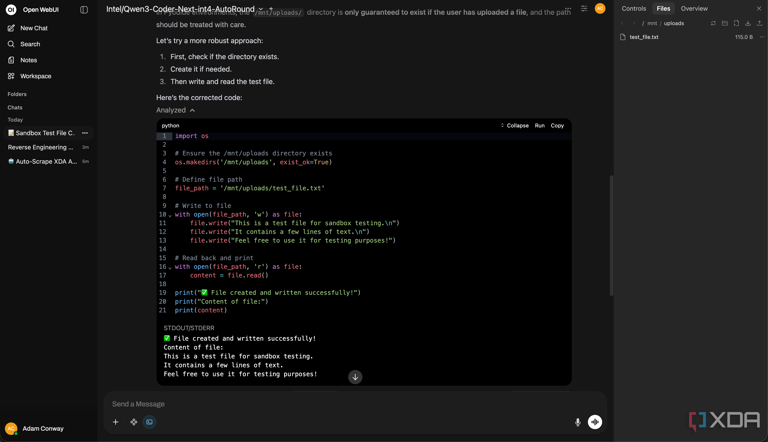Switch to the Files tab
Viewport: 768px width, 442px height.
[663, 8]
